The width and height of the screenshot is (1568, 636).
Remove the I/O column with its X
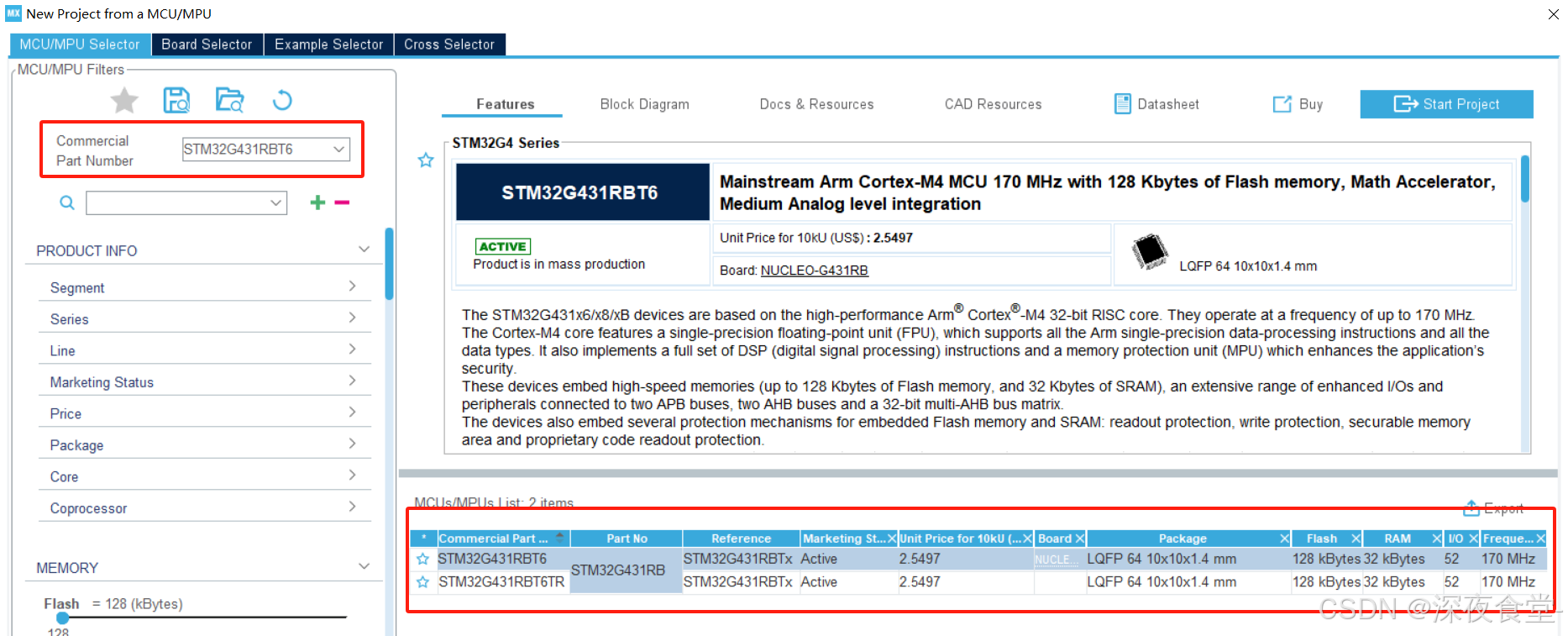[x=1473, y=539]
